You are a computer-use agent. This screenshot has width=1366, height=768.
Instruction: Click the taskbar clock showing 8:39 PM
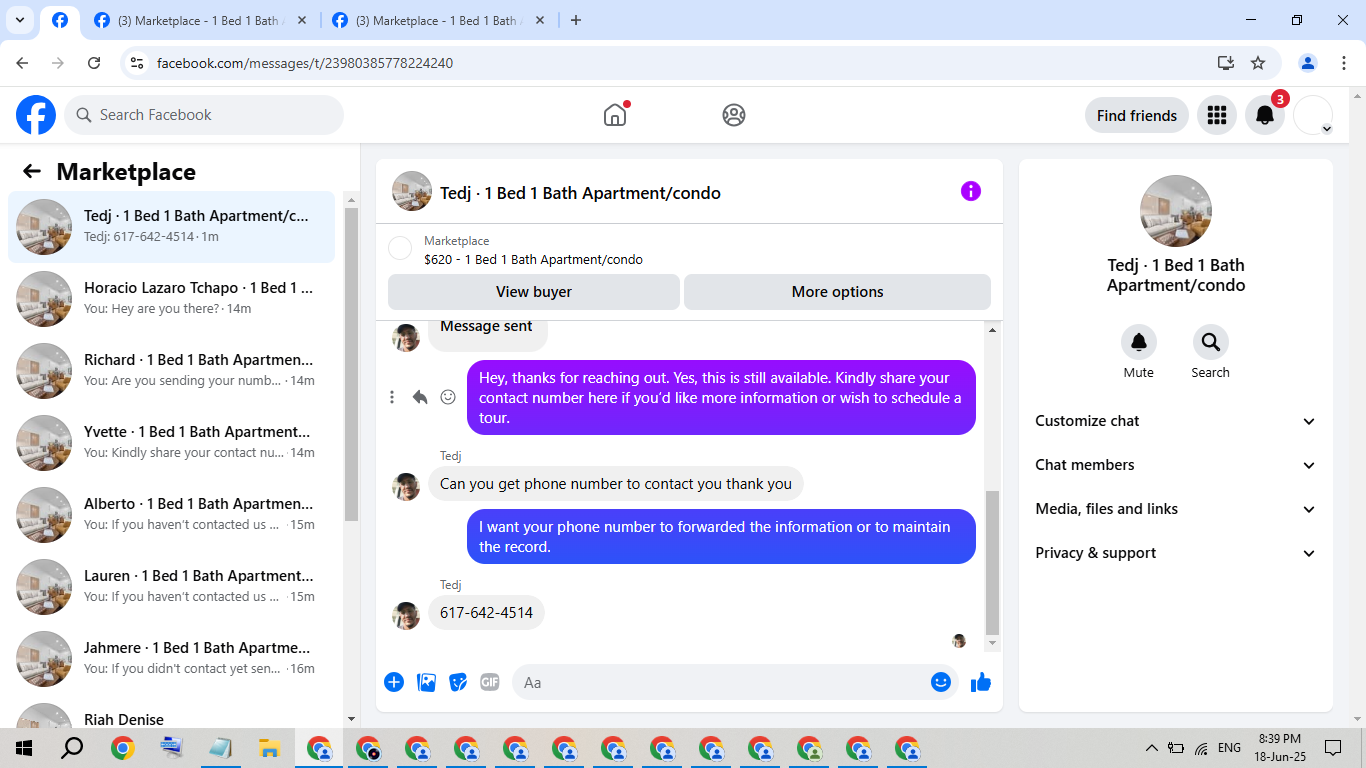coord(1279,748)
